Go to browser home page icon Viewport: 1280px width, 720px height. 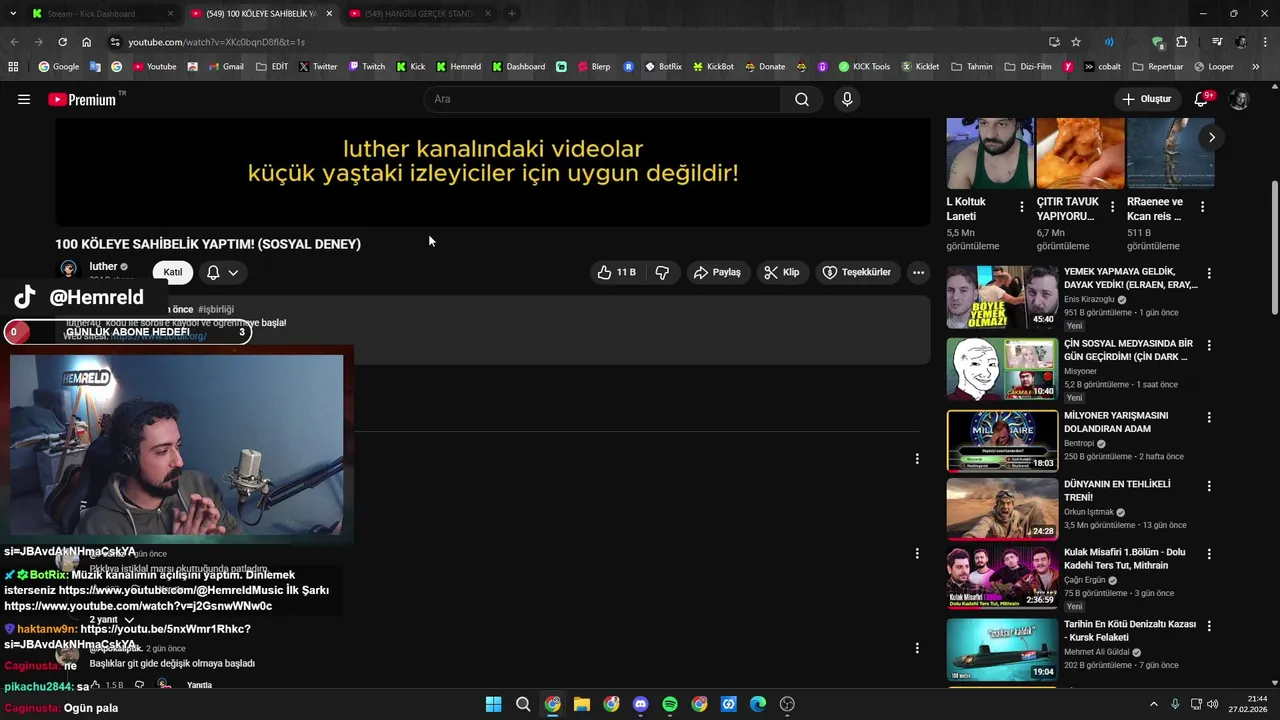pyautogui.click(x=87, y=42)
